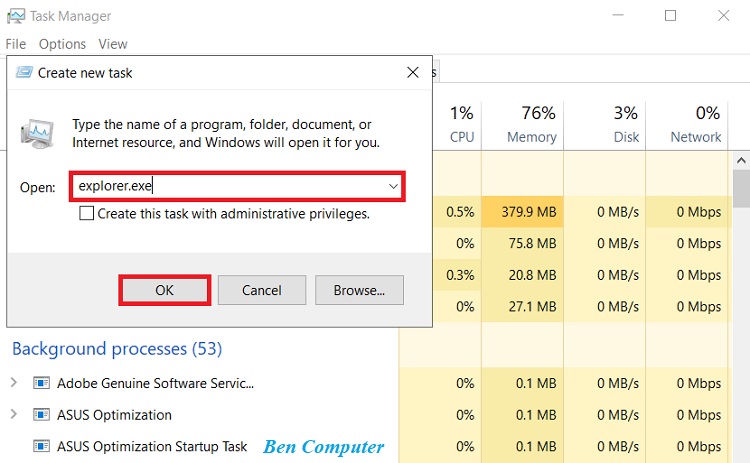Click the vertical scrollbar thumb
This screenshot has width=750, height=463.
coord(741,187)
